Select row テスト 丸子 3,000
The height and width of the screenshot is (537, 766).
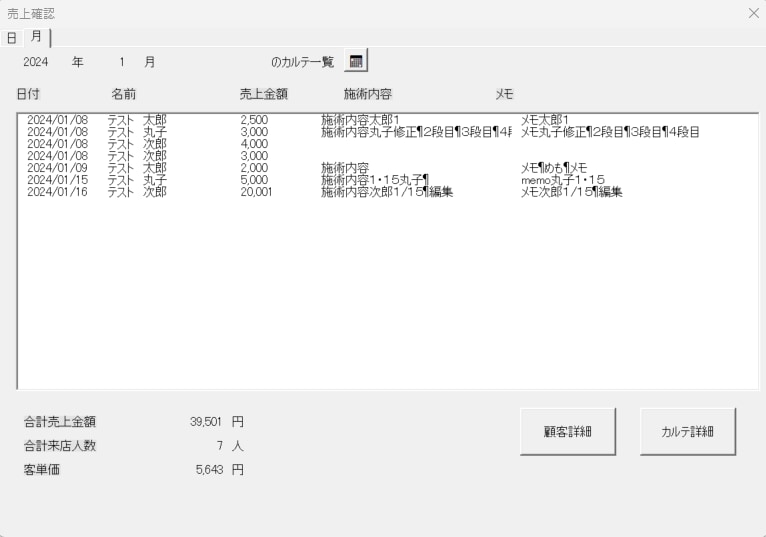387,132
